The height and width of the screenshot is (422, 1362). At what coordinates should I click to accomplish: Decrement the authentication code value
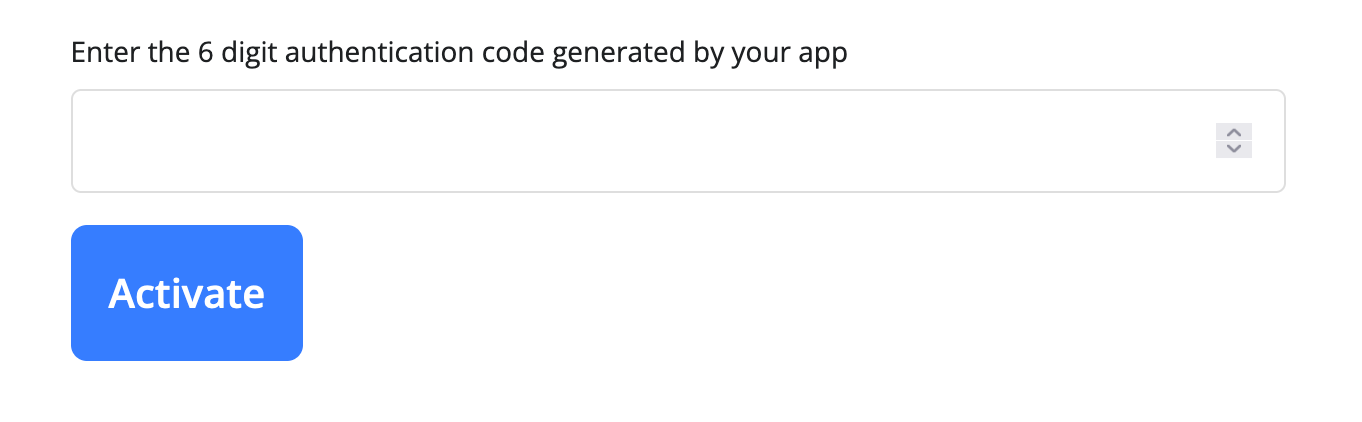pos(1233,149)
